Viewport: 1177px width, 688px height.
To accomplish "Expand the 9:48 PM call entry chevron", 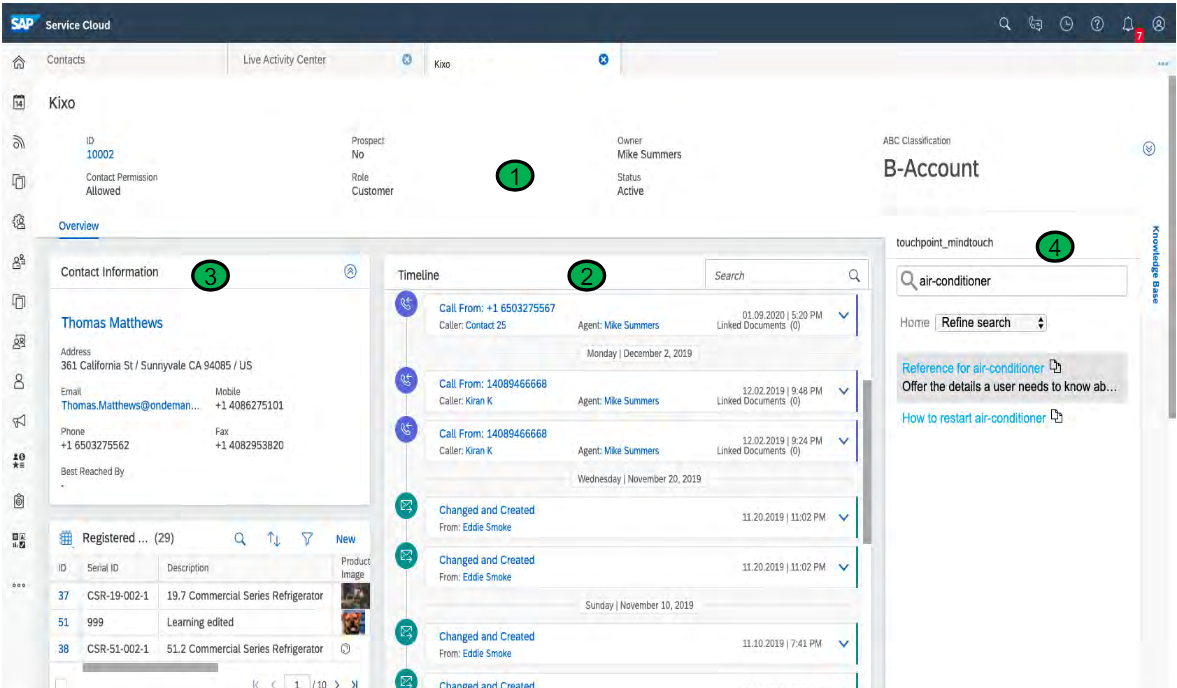I will pyautogui.click(x=844, y=392).
